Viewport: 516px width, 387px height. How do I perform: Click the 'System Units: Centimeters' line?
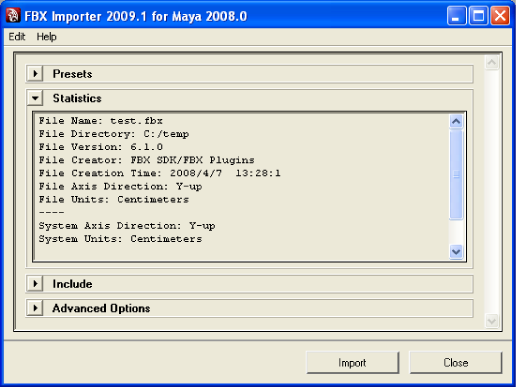point(120,239)
